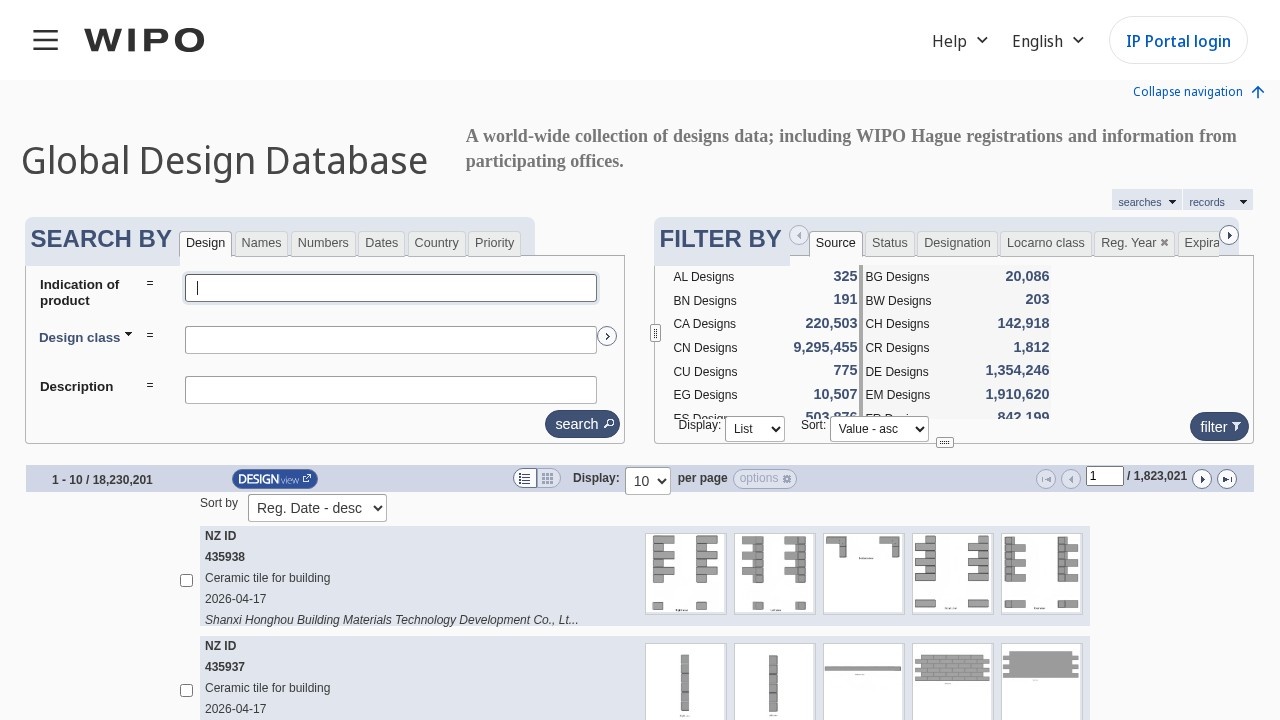Viewport: 1280px width, 720px height.
Task: Select the Design search tab
Action: 206,243
